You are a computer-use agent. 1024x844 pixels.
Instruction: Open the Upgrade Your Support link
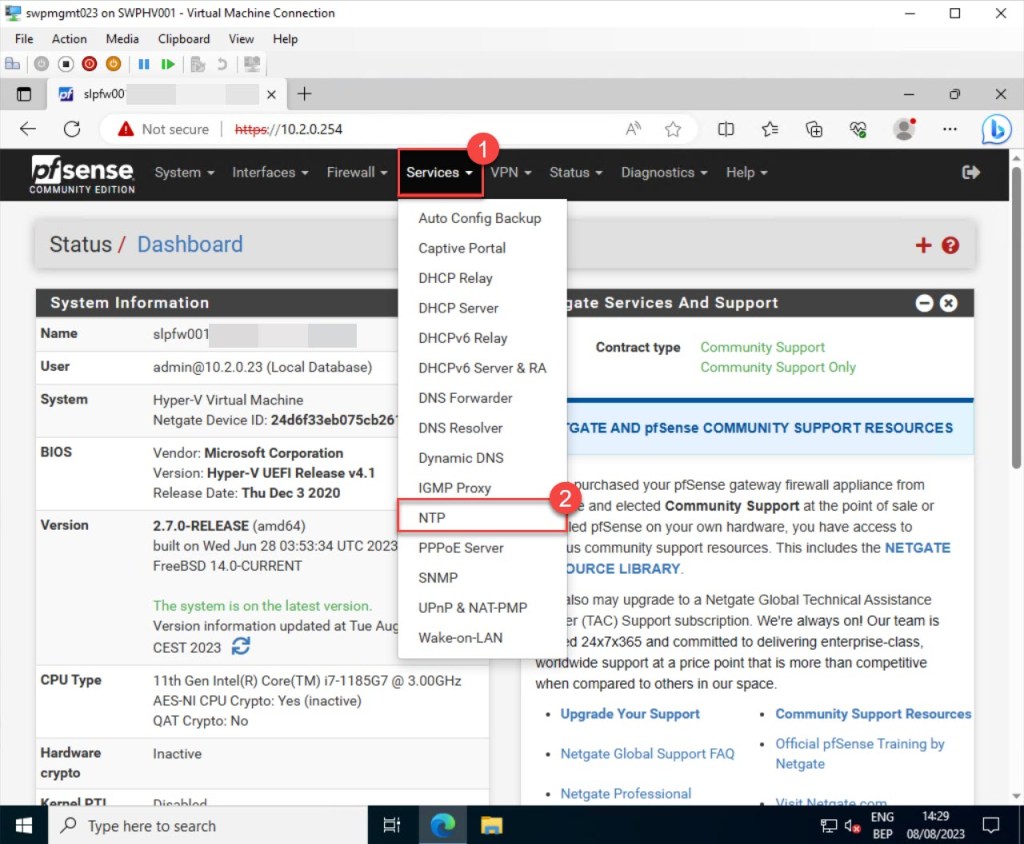(629, 714)
